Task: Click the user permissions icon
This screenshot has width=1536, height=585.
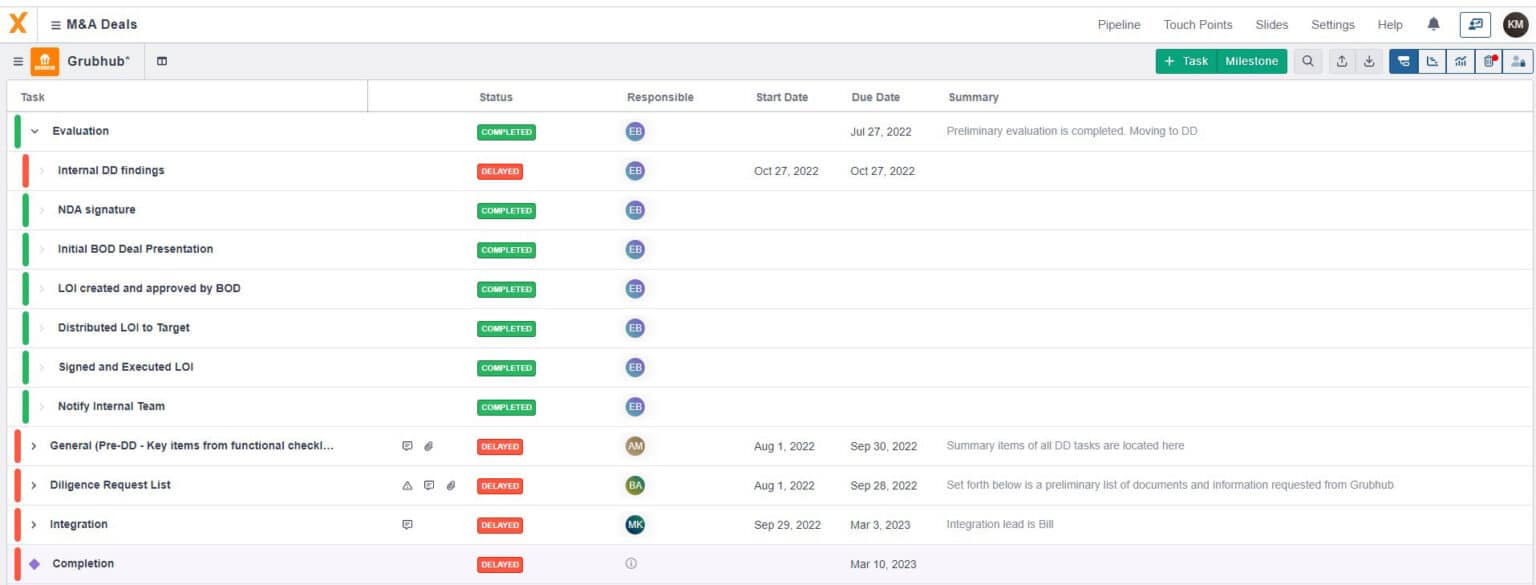Action: click(x=1519, y=61)
